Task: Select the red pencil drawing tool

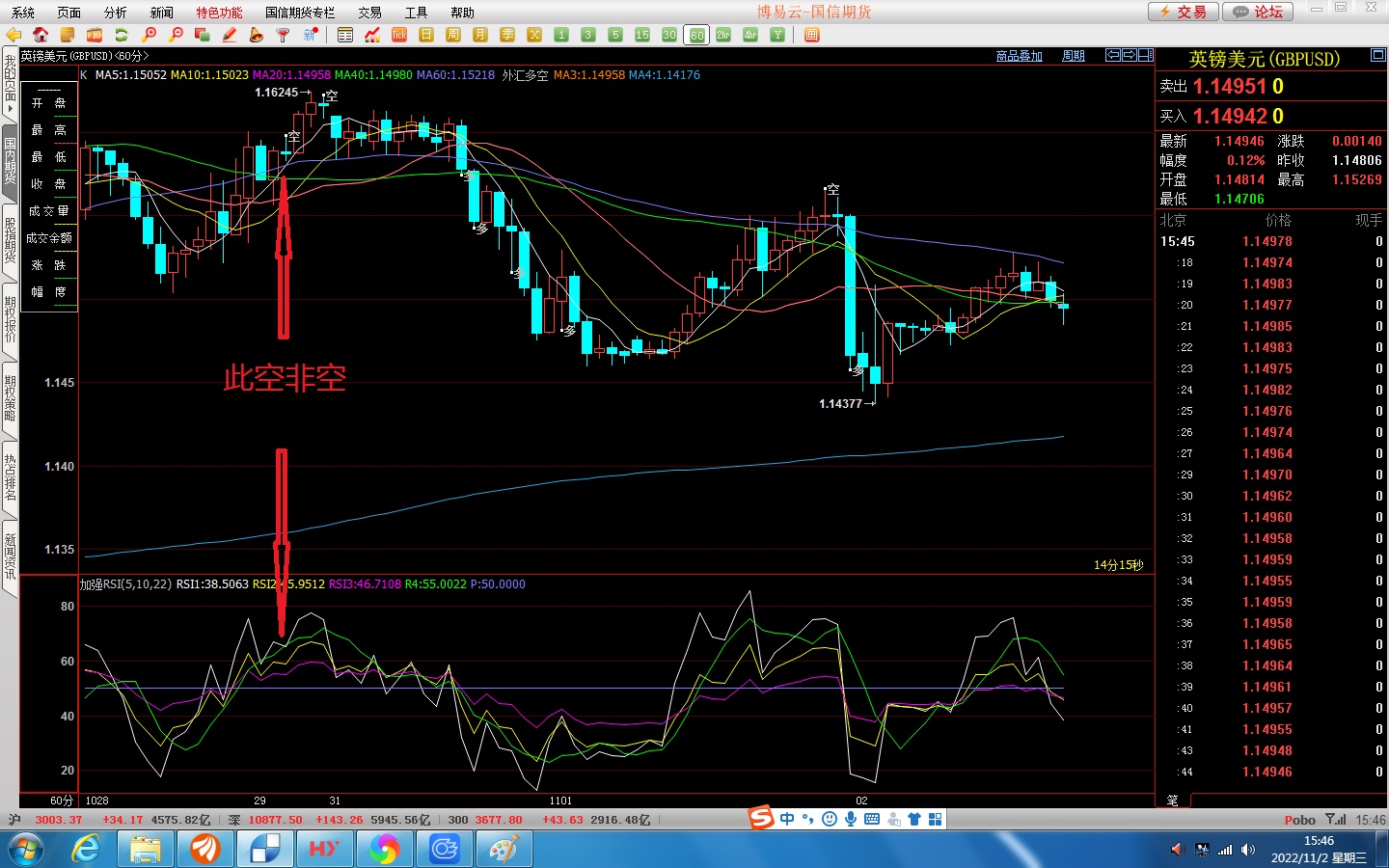Action: pyautogui.click(x=230, y=35)
